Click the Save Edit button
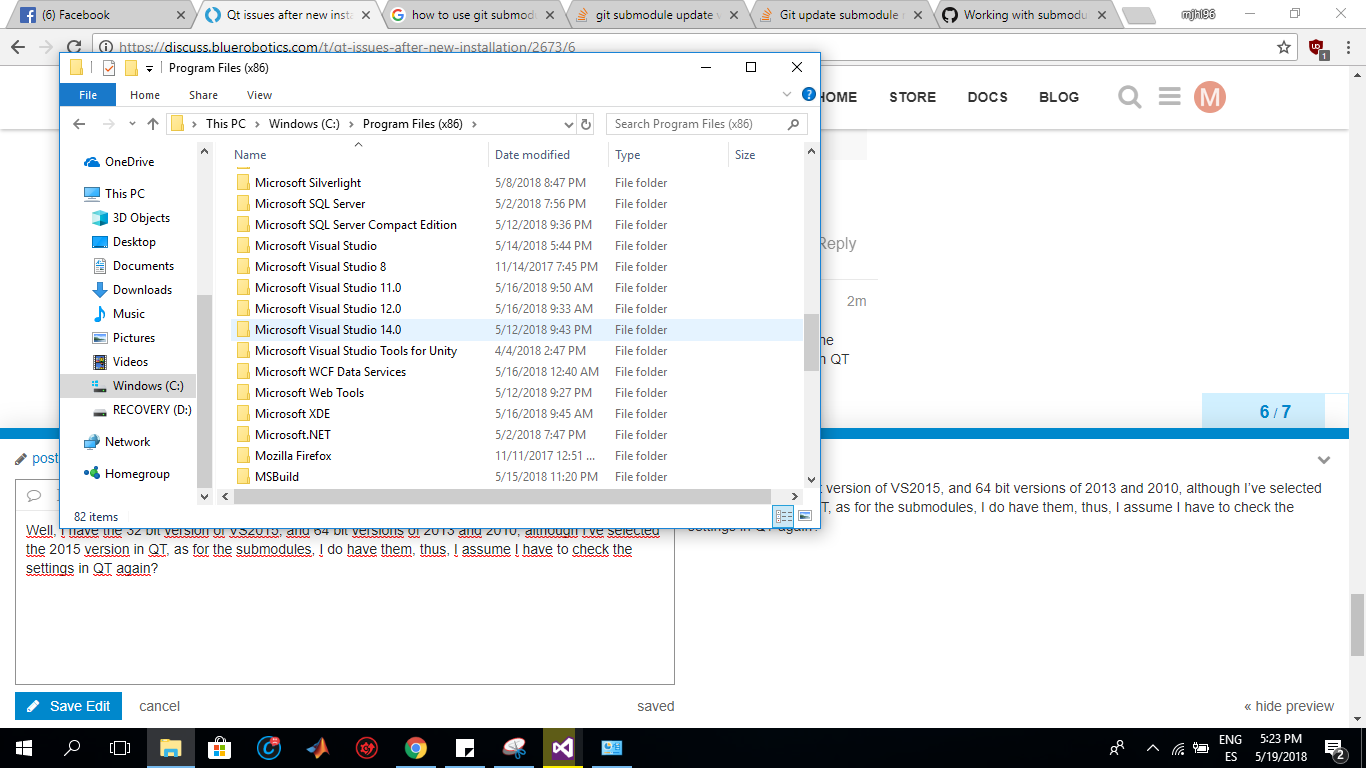The width and height of the screenshot is (1366, 768). 69,706
